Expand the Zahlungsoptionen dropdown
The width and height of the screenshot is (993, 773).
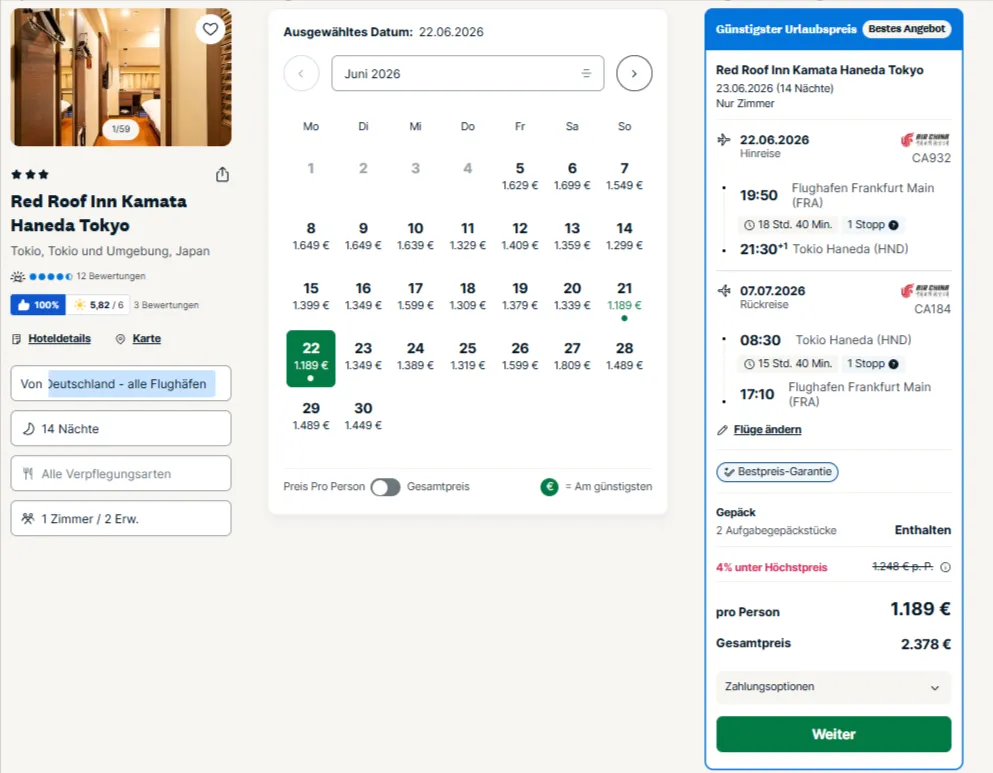point(833,688)
